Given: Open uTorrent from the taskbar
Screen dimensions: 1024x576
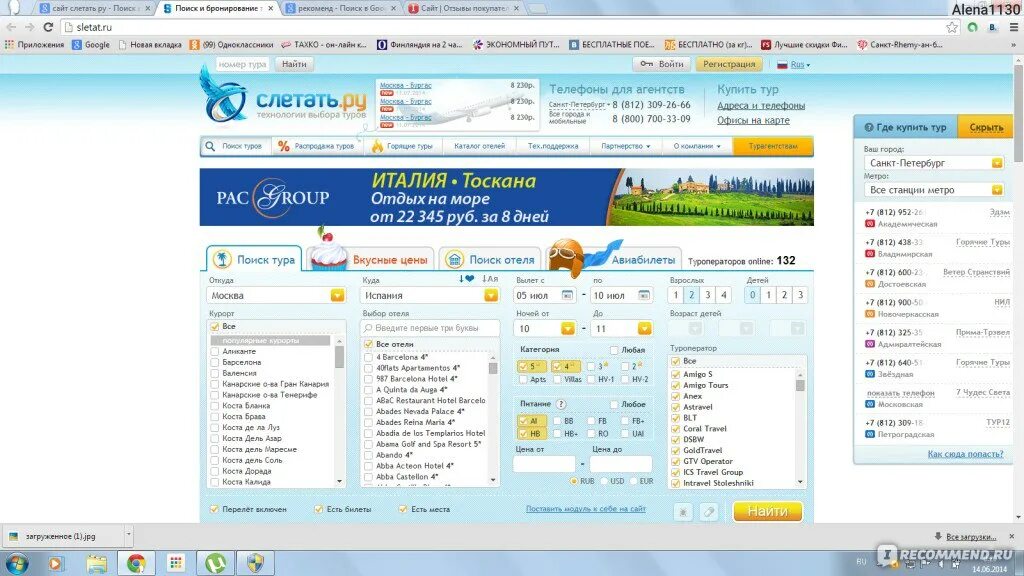Looking at the screenshot, I should pos(216,562).
